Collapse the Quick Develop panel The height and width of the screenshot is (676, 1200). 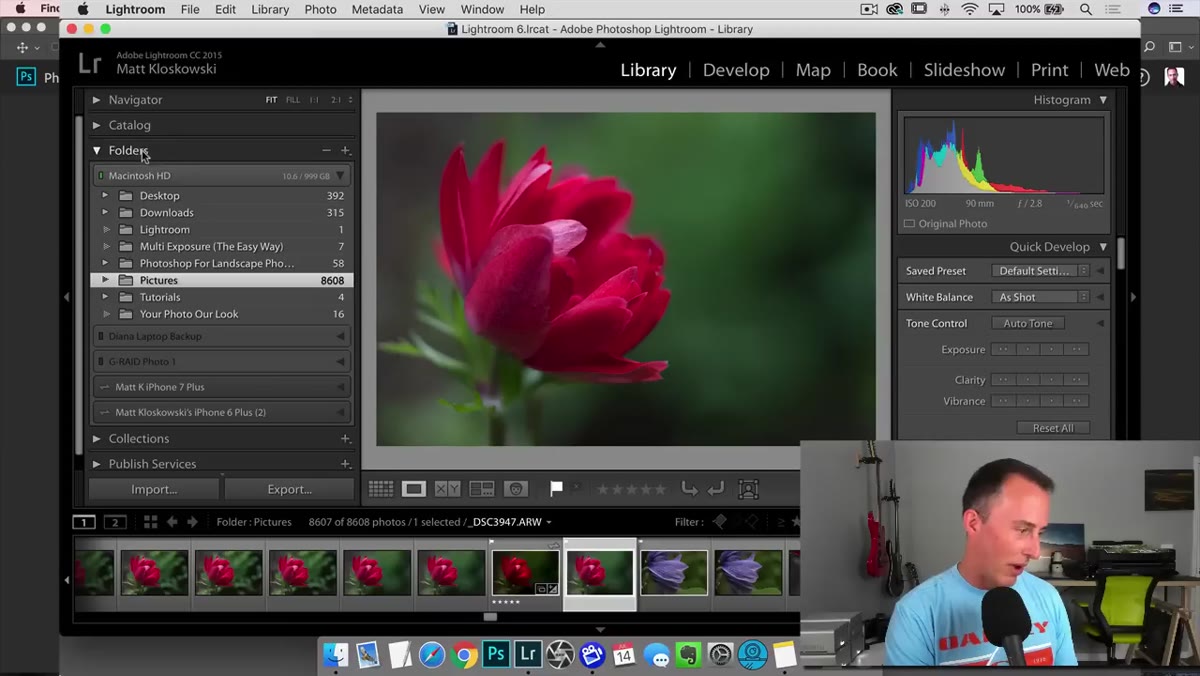pyautogui.click(x=1103, y=247)
